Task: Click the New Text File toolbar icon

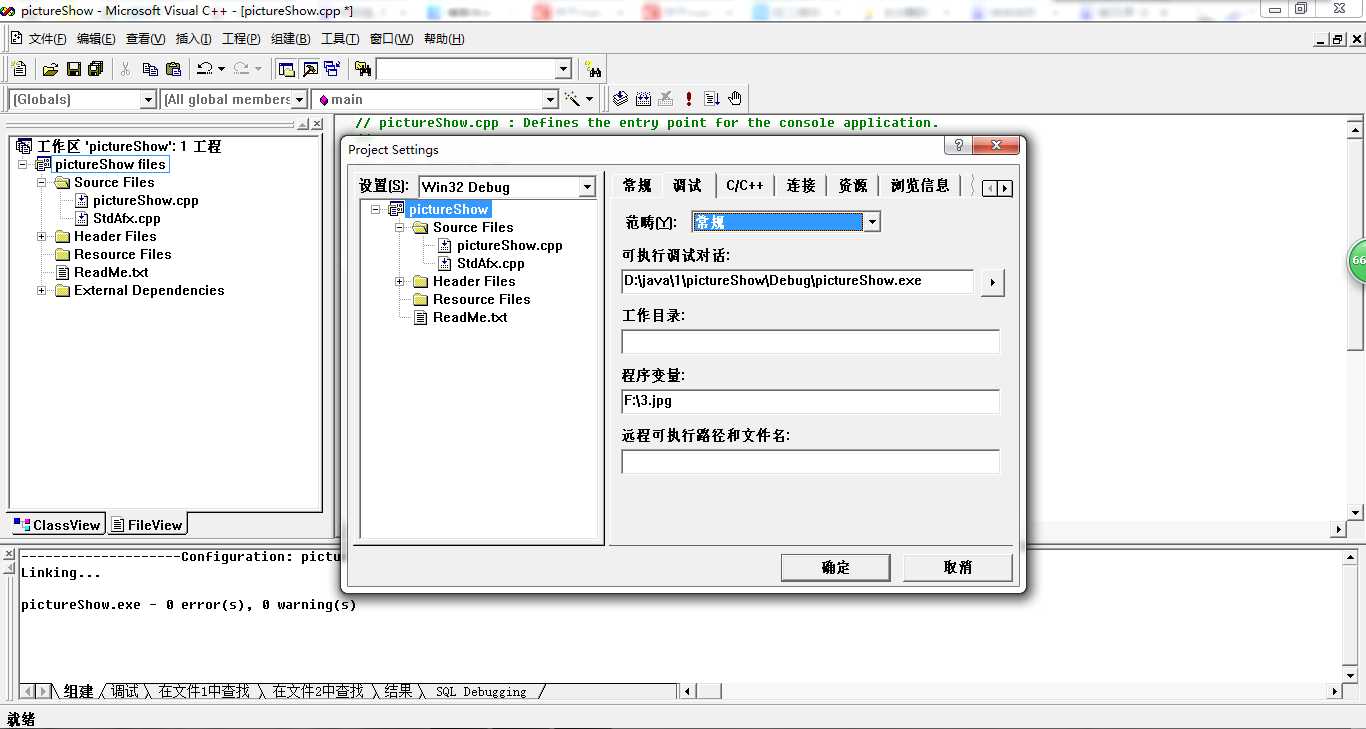Action: [x=19, y=69]
